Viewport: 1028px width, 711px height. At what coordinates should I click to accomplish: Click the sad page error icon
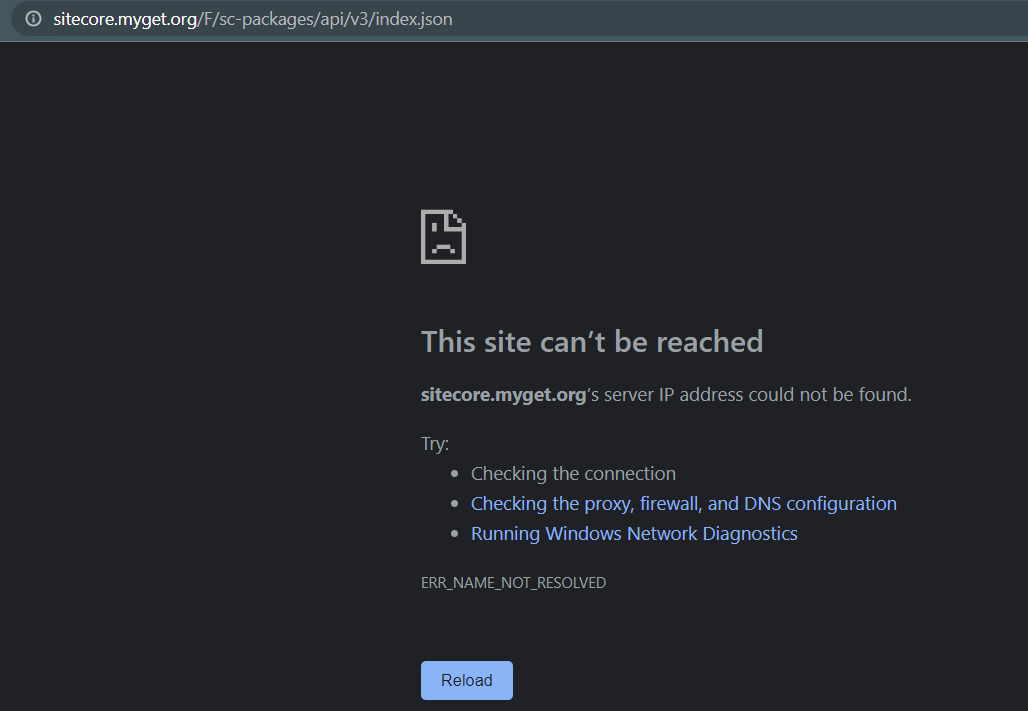[443, 237]
